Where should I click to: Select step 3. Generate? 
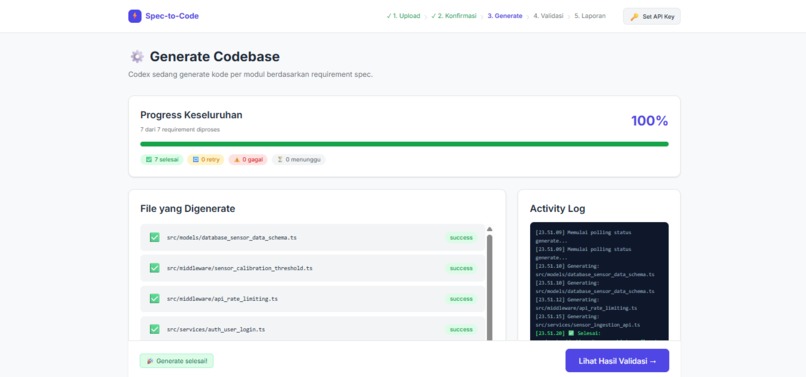[505, 16]
